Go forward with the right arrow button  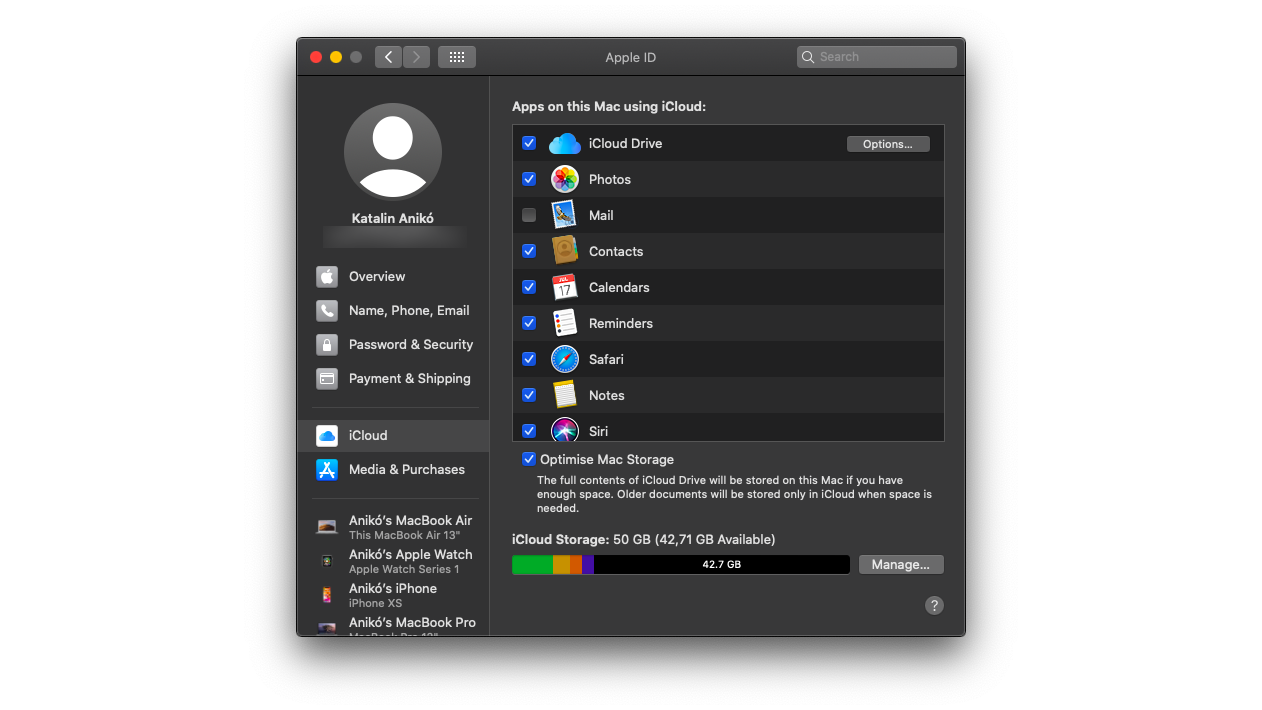pos(417,57)
